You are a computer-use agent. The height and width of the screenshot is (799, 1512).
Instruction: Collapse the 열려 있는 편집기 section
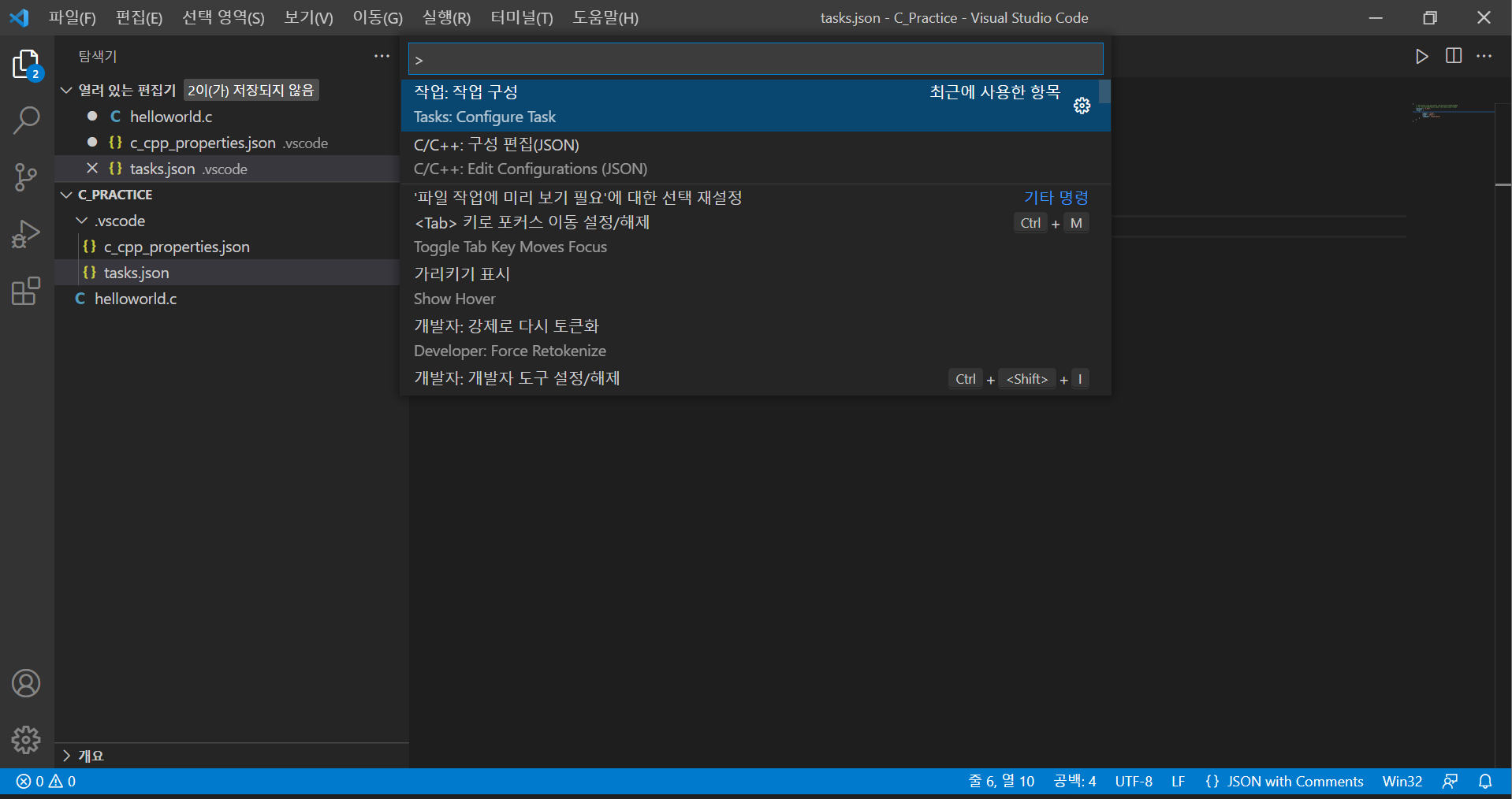point(67,91)
